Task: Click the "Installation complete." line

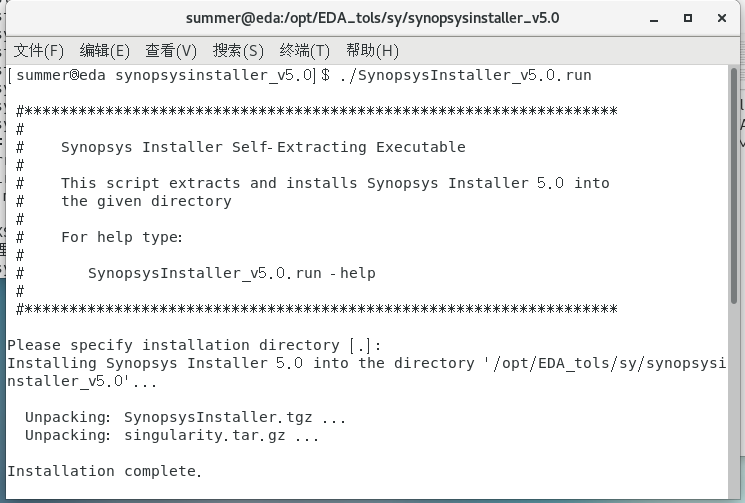Action: (x=105, y=471)
